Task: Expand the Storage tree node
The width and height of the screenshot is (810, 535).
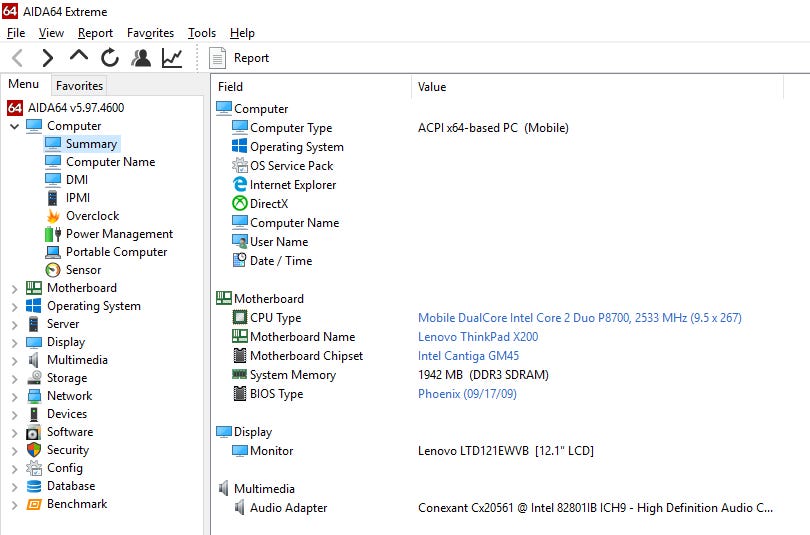Action: (x=14, y=378)
